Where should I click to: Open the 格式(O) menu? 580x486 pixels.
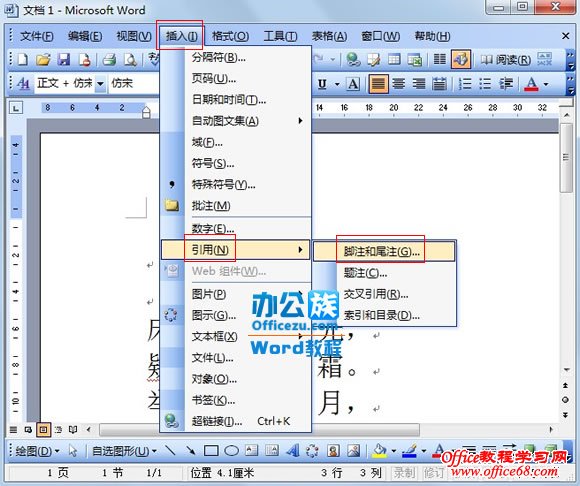(230, 36)
